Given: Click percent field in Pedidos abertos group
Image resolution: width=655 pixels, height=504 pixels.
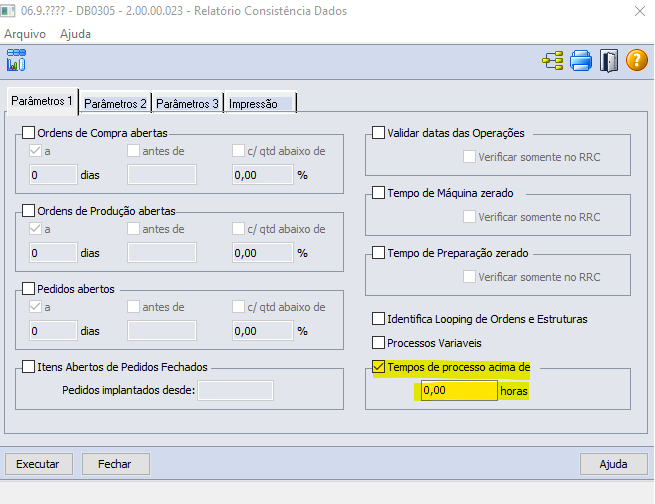Looking at the screenshot, I should click(x=263, y=331).
